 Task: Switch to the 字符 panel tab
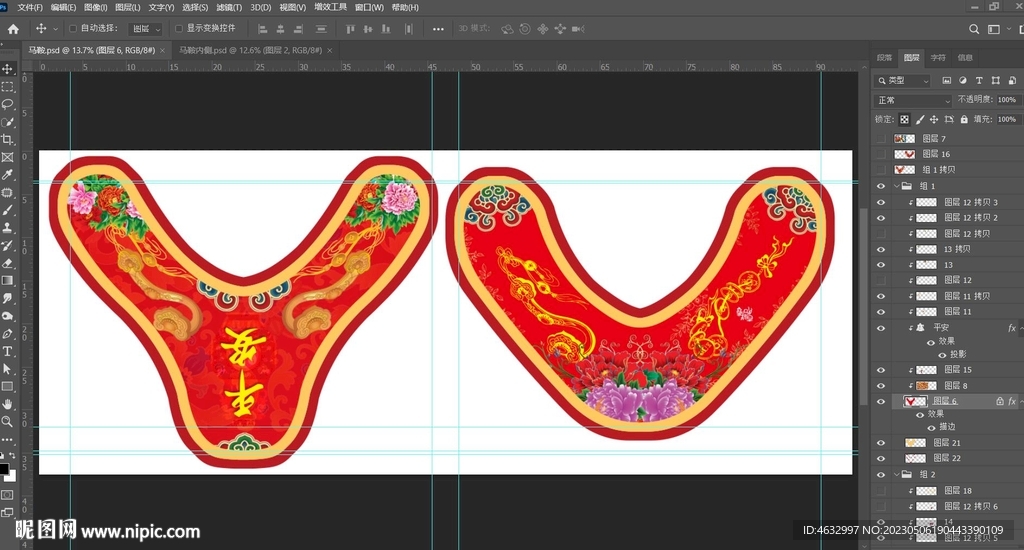click(x=938, y=57)
